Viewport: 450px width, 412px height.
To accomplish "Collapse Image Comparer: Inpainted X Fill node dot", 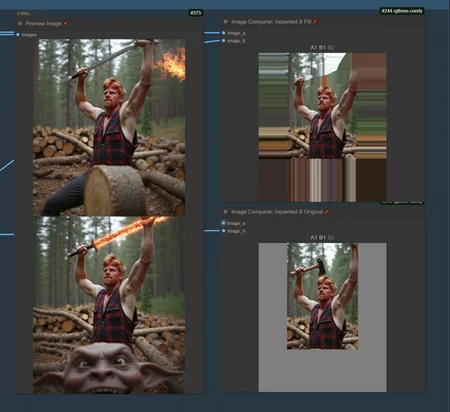I will click(225, 21).
